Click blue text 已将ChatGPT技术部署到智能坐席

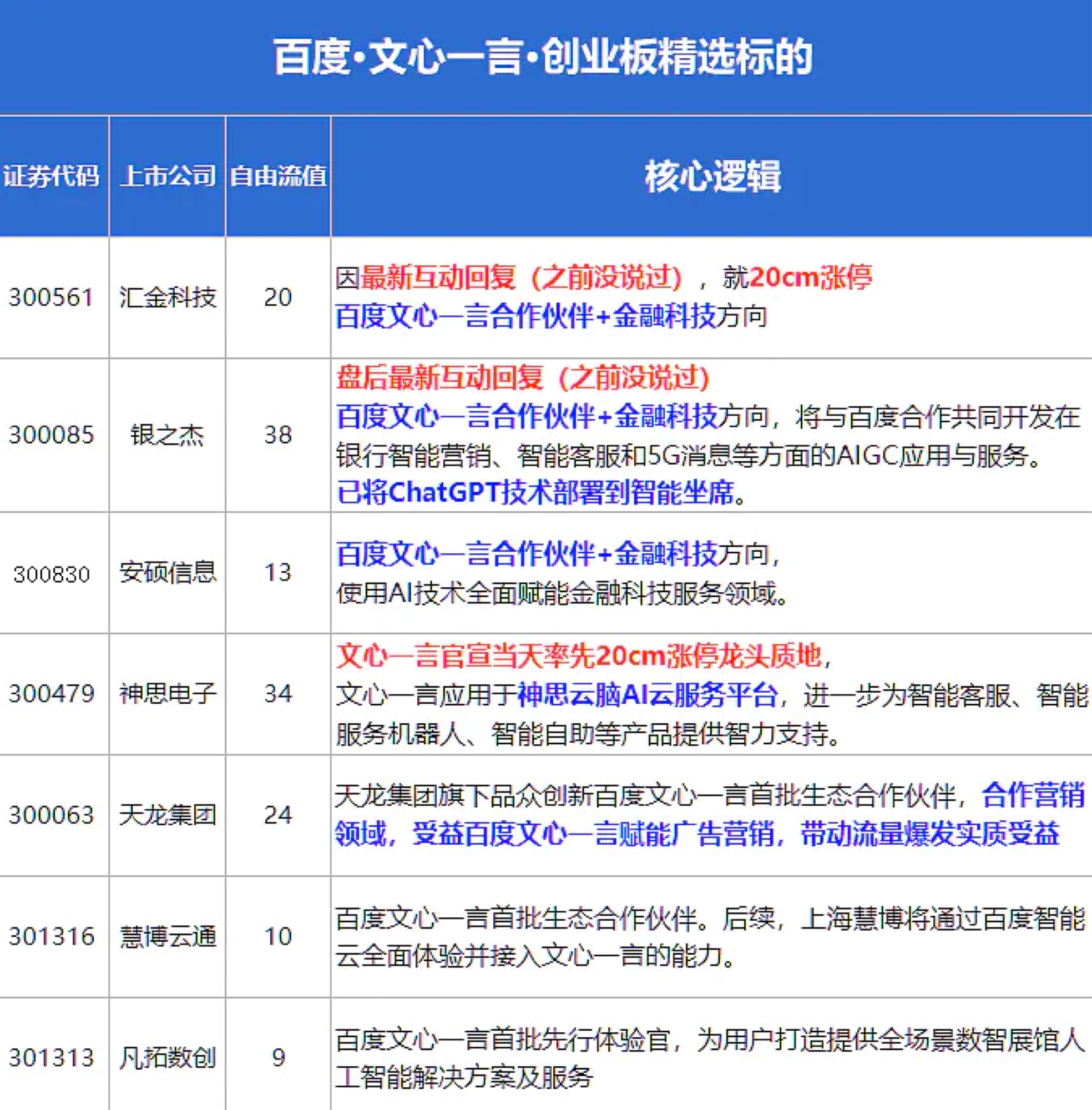535,492
